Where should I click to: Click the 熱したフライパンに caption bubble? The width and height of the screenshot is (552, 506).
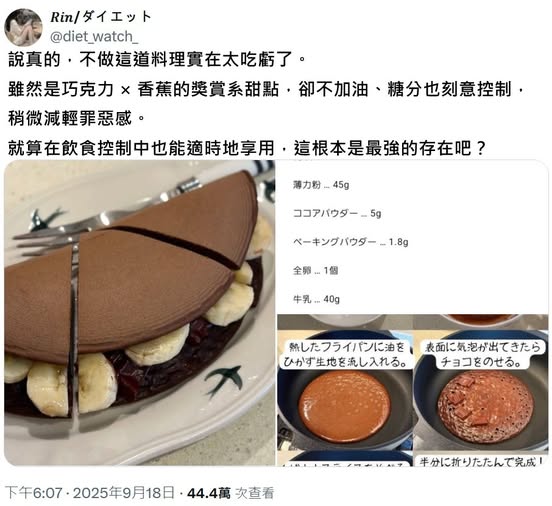pyautogui.click(x=345, y=355)
